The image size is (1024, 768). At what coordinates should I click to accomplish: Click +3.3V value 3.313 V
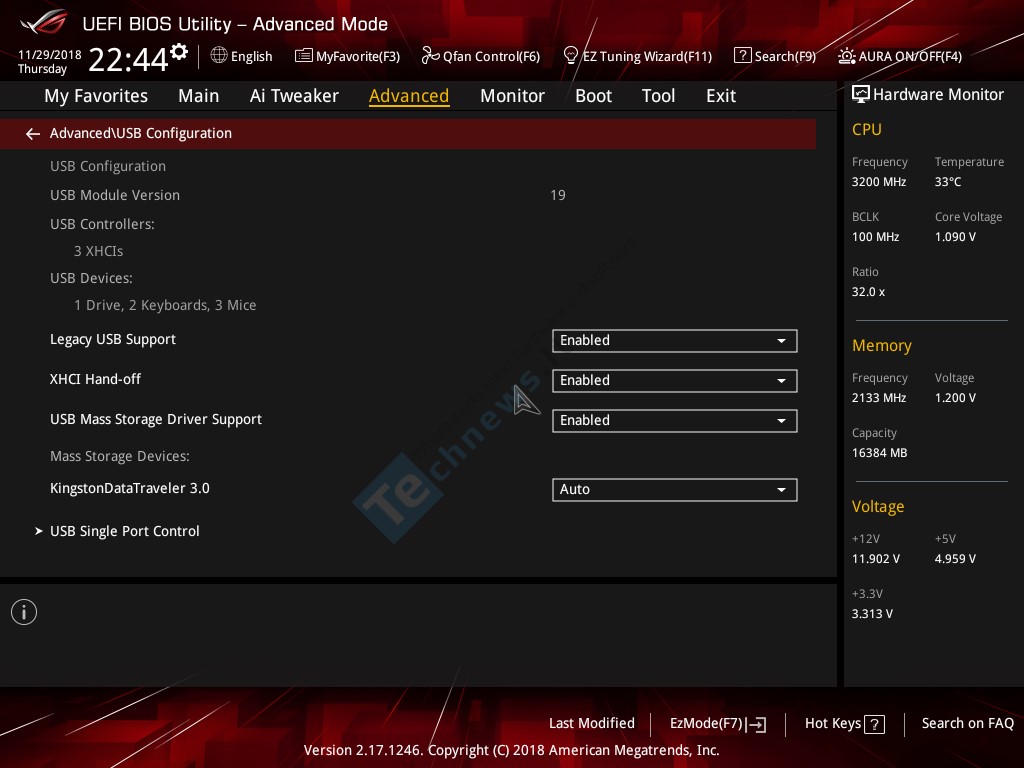click(x=872, y=614)
